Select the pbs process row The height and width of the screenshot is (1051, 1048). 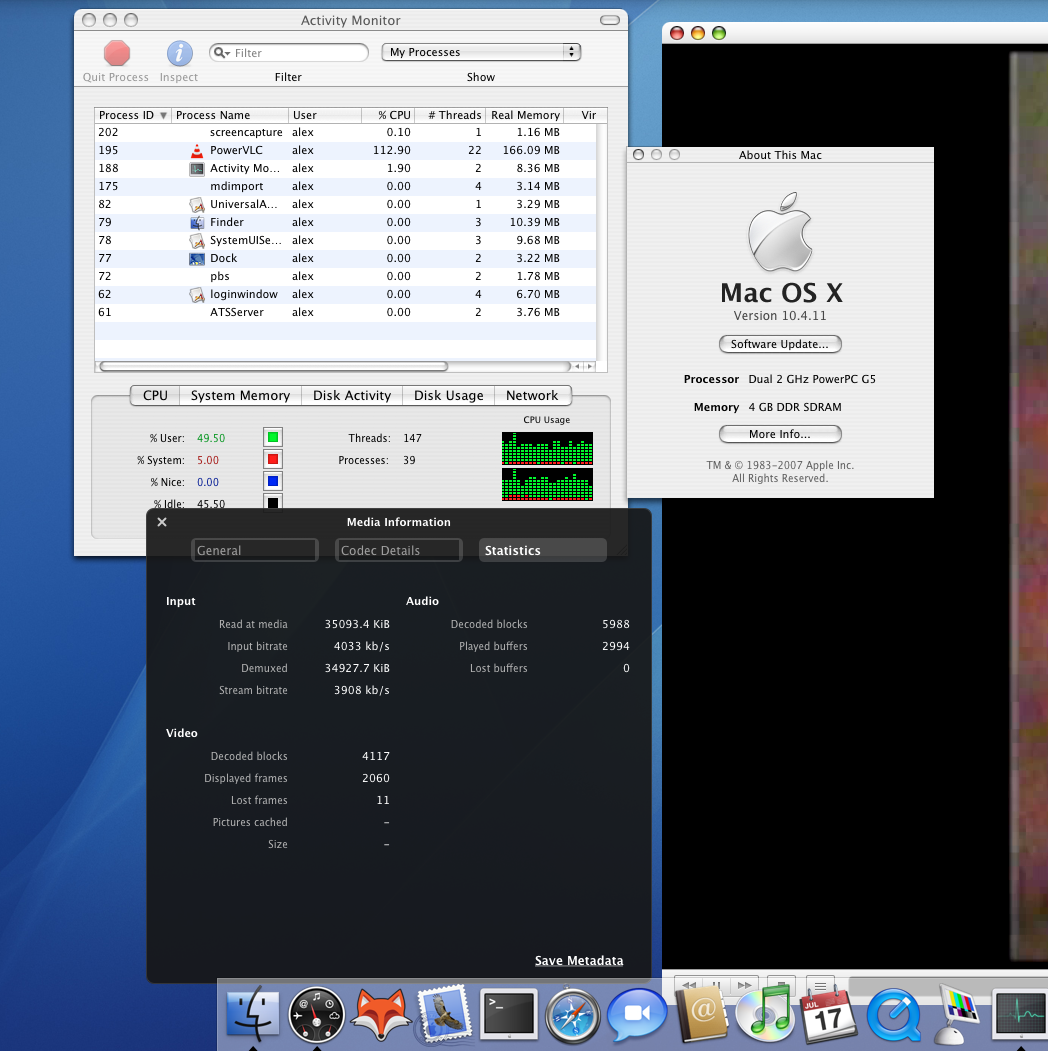[x=345, y=276]
